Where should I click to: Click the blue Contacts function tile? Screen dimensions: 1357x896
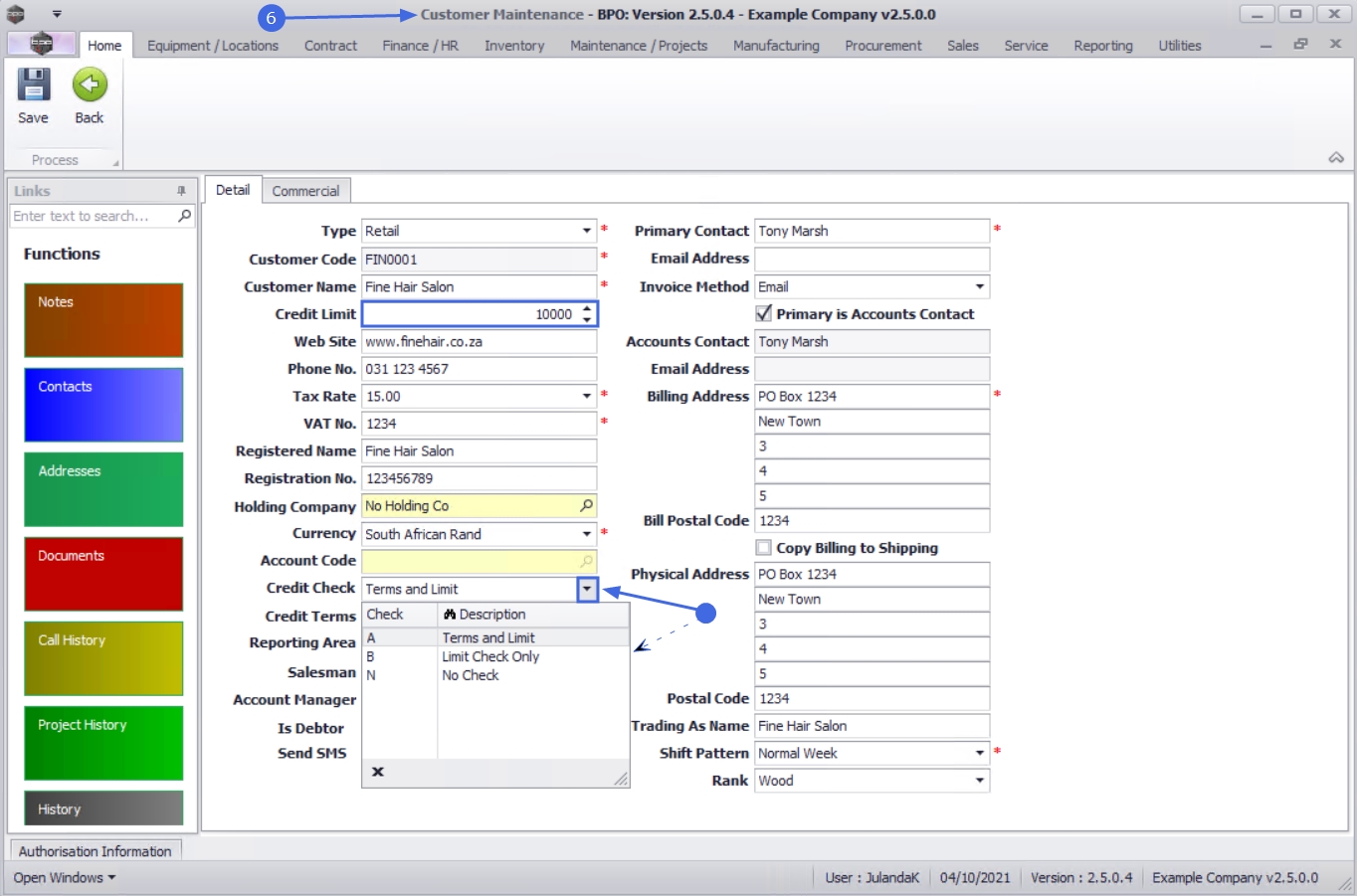tap(103, 405)
